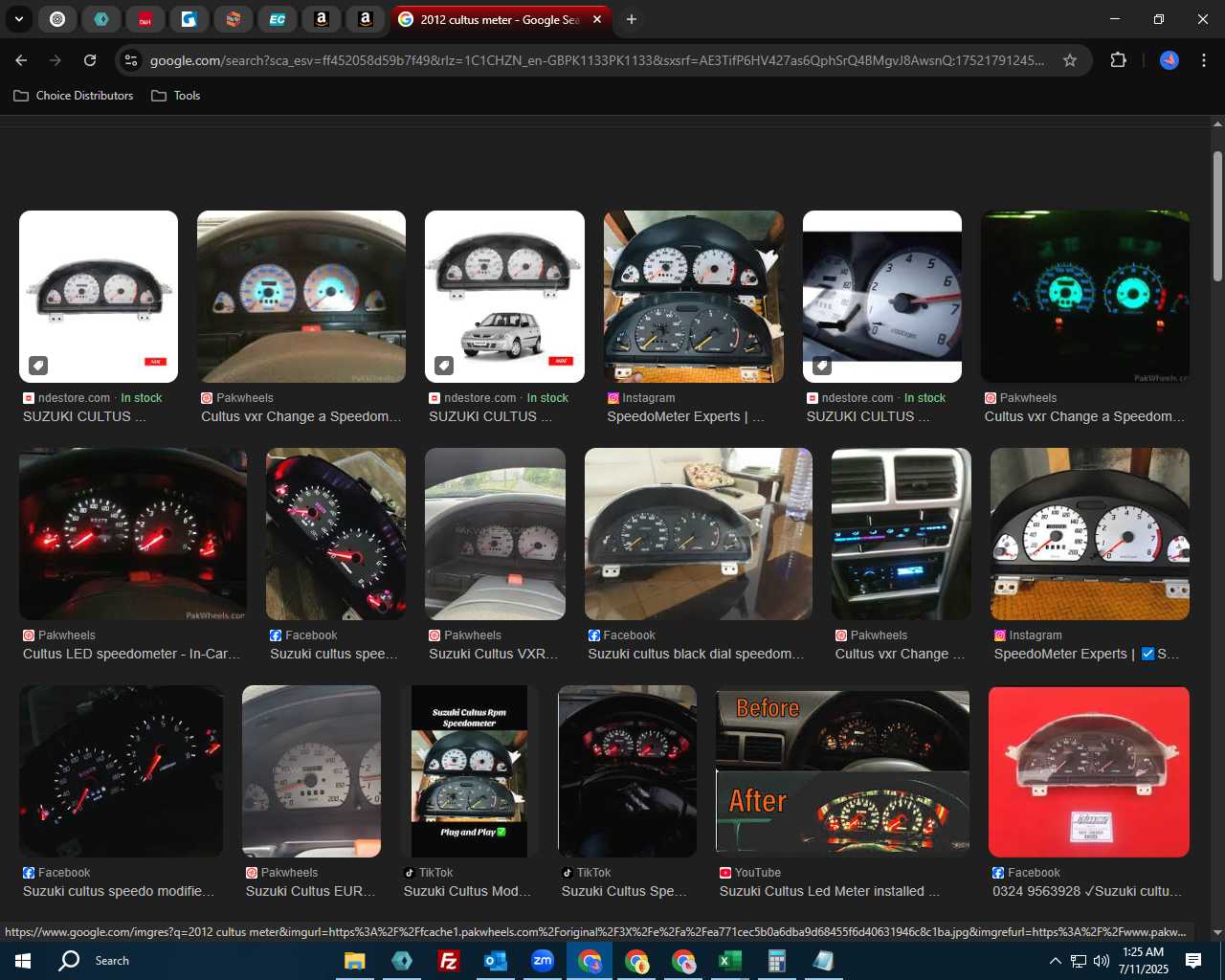Open the Before After YouTube thumbnail

point(842,771)
